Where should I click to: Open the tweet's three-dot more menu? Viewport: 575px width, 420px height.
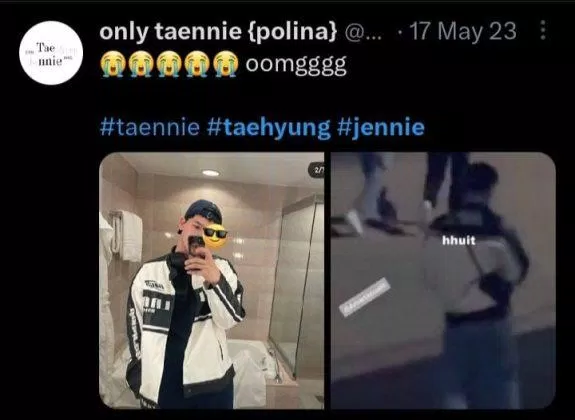point(543,30)
